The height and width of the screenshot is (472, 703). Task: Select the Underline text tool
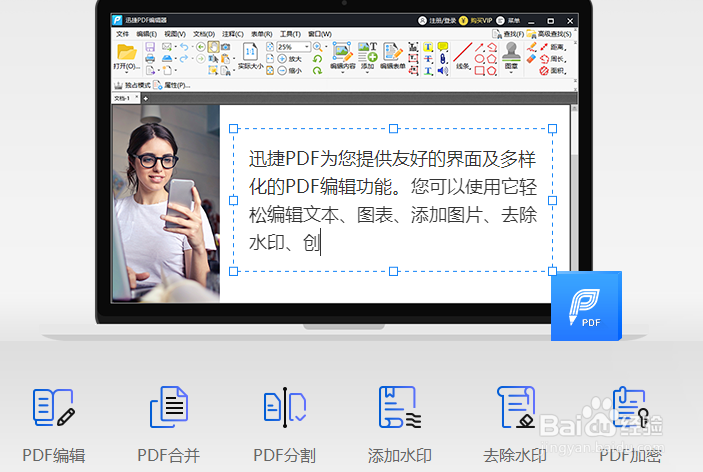click(428, 70)
